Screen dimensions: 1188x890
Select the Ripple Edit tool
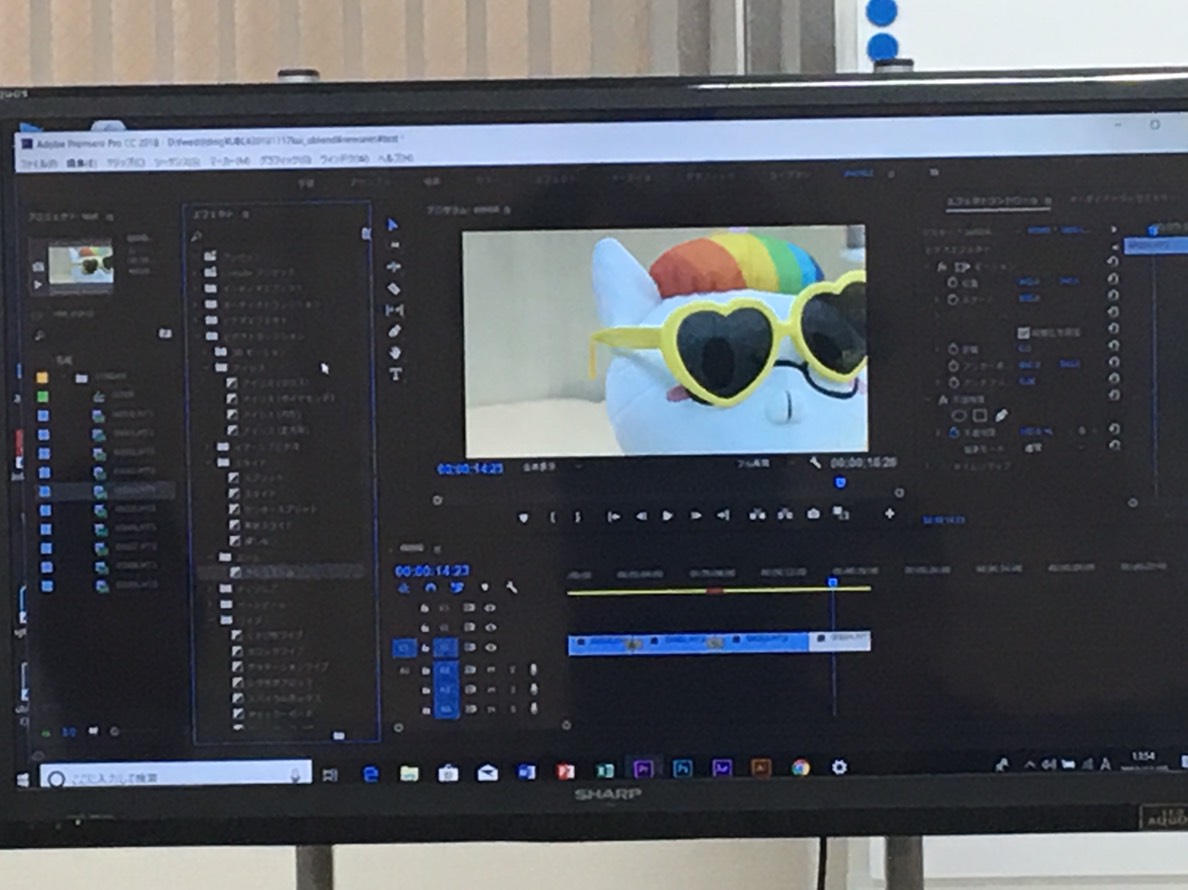click(x=394, y=267)
